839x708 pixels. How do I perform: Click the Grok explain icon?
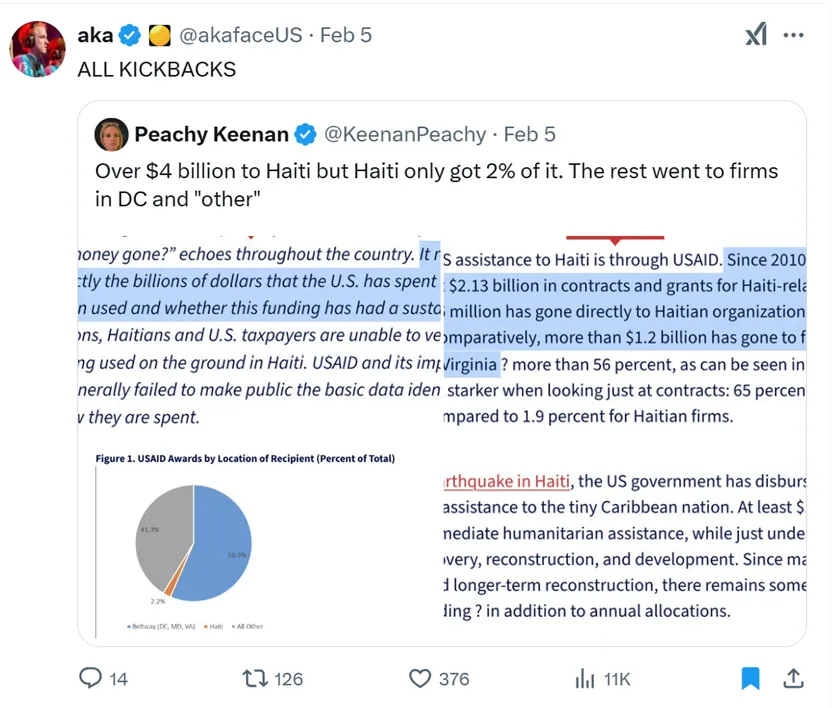click(x=756, y=35)
